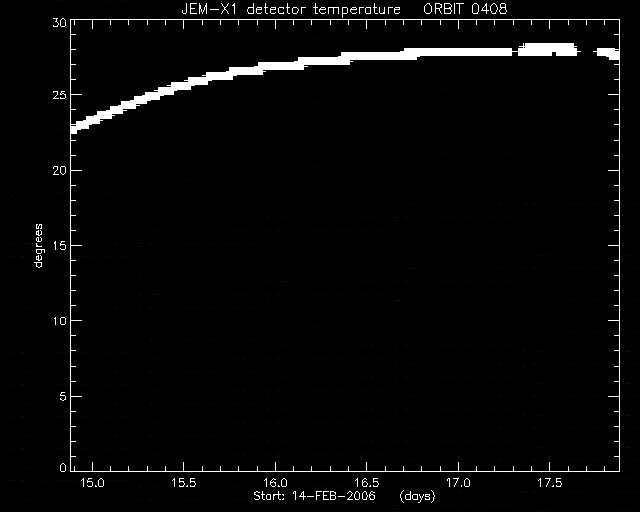The width and height of the screenshot is (640, 512).
Task: Click the y-axis tick label 10
Action: (60, 321)
